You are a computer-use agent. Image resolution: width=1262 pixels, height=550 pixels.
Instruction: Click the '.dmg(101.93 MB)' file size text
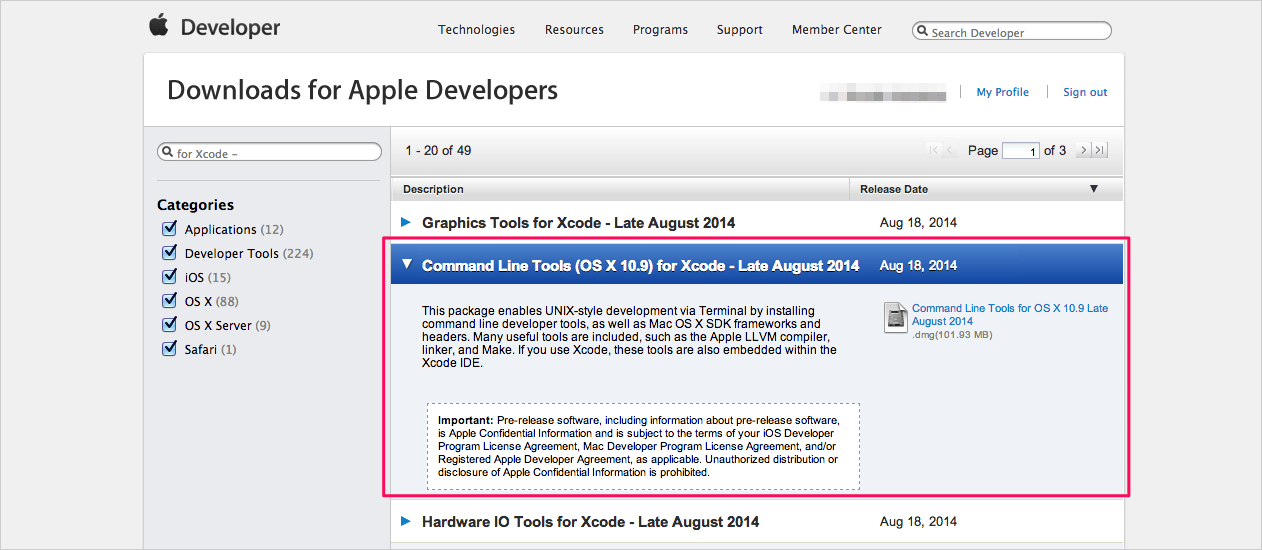952,335
